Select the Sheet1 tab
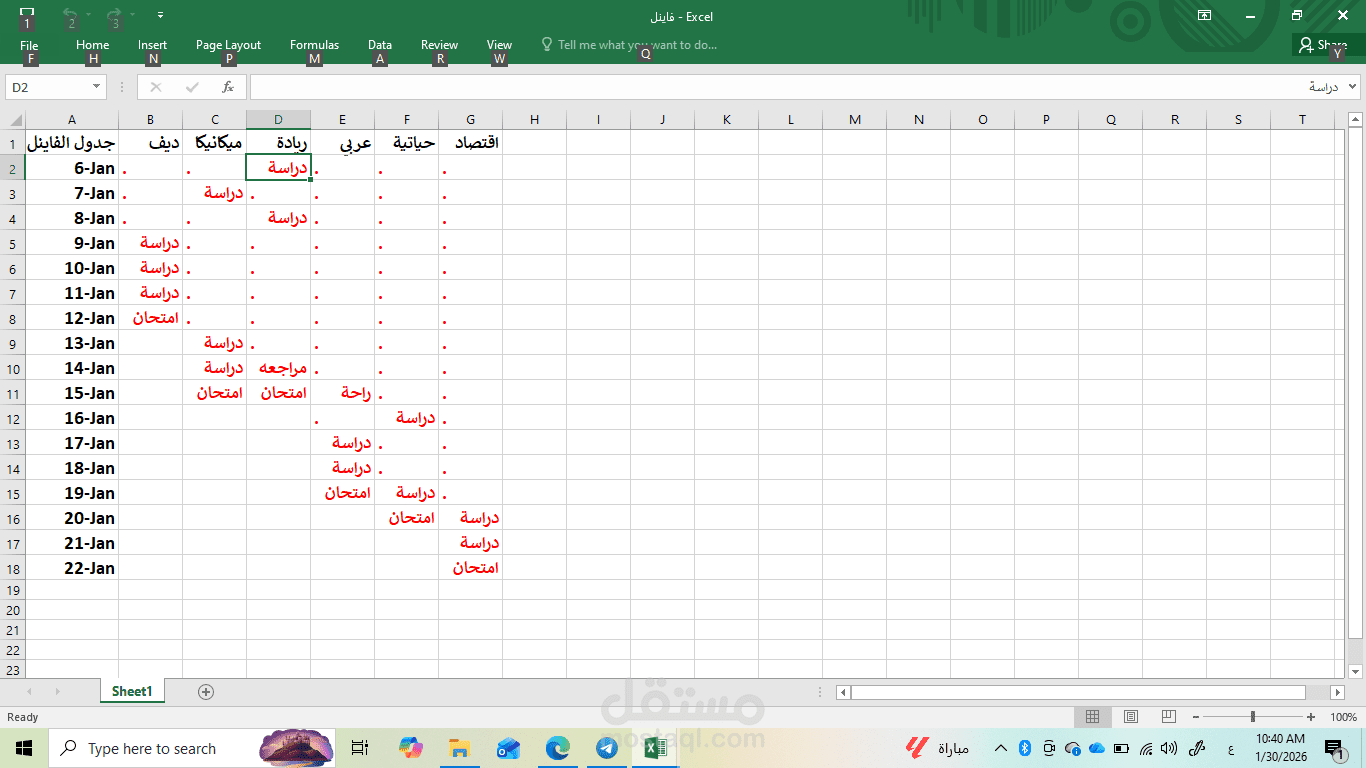The image size is (1366, 768). 132,691
